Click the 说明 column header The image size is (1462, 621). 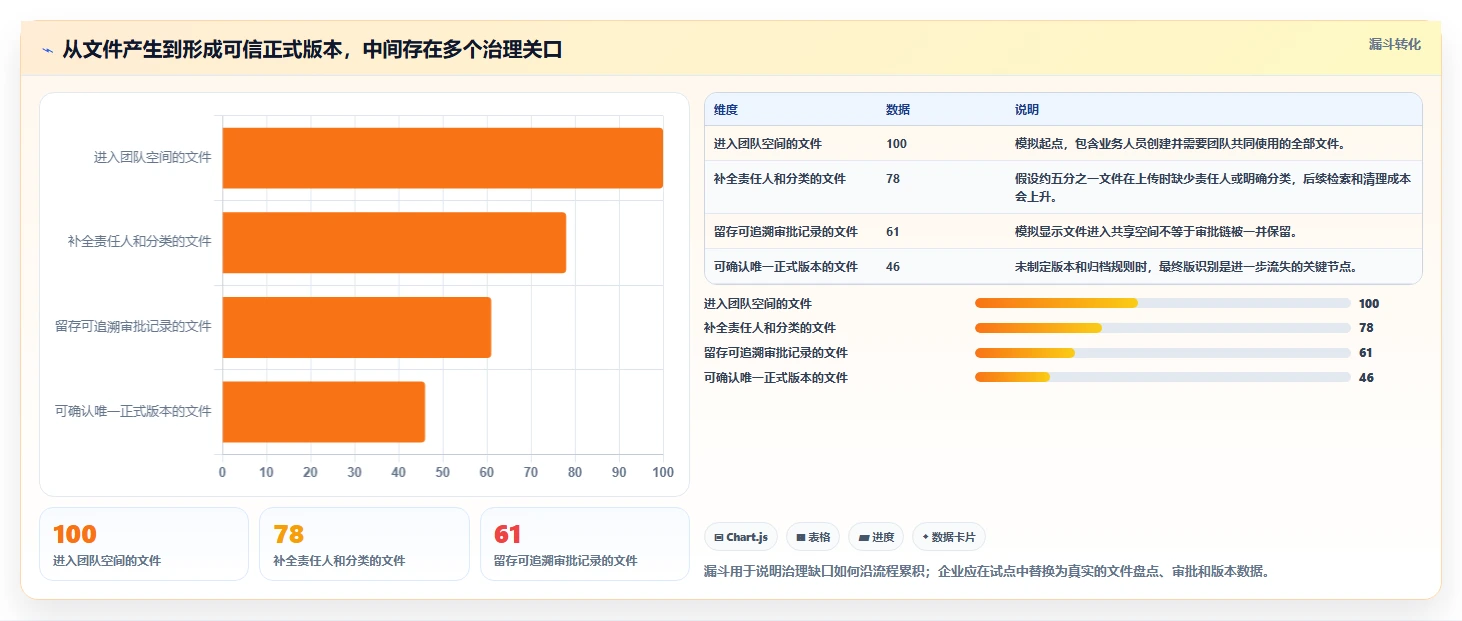(1027, 110)
